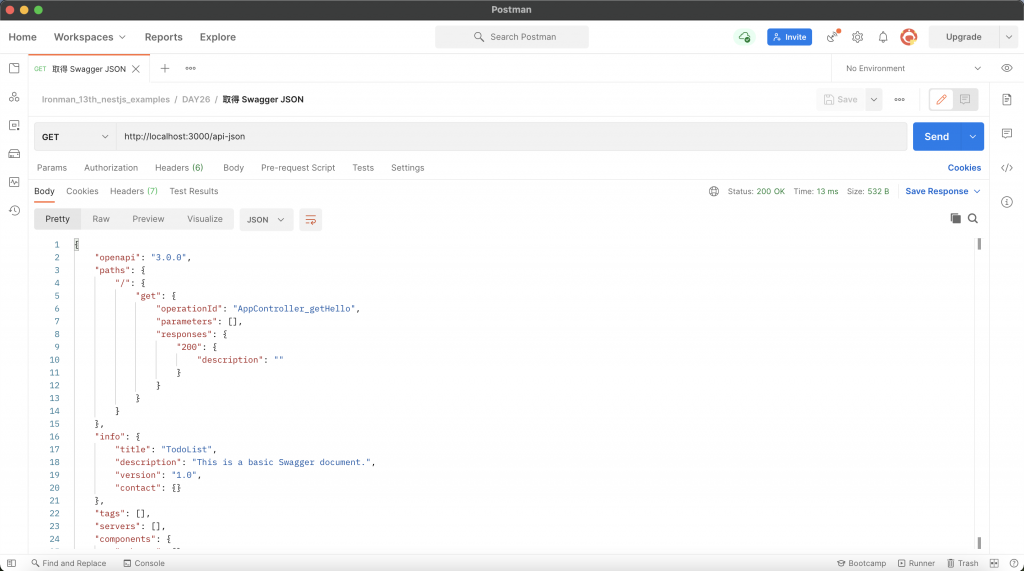
Task: Open a new request tab
Action: tap(165, 68)
